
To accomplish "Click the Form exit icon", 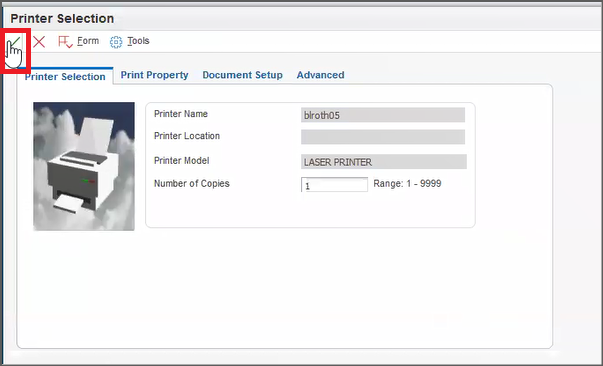I will 65,42.
